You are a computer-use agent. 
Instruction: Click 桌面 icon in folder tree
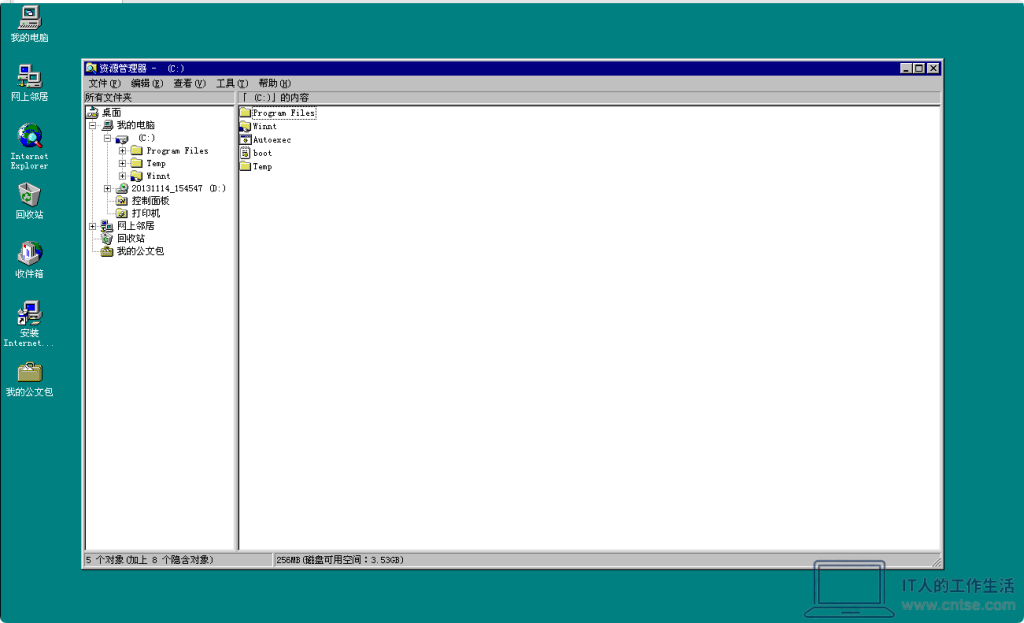93,112
